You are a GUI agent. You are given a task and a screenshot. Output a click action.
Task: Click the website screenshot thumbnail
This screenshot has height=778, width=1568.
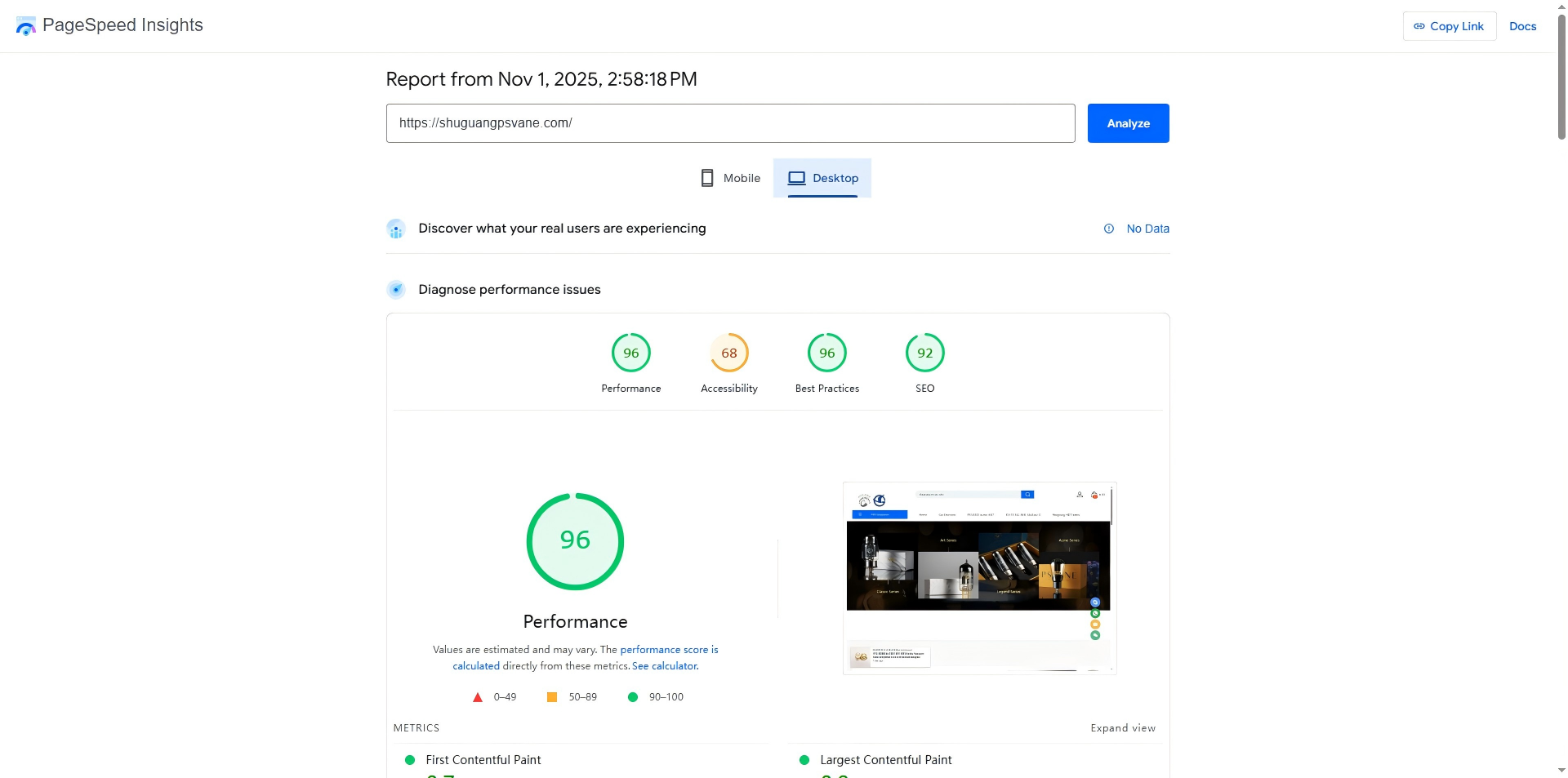tap(979, 578)
